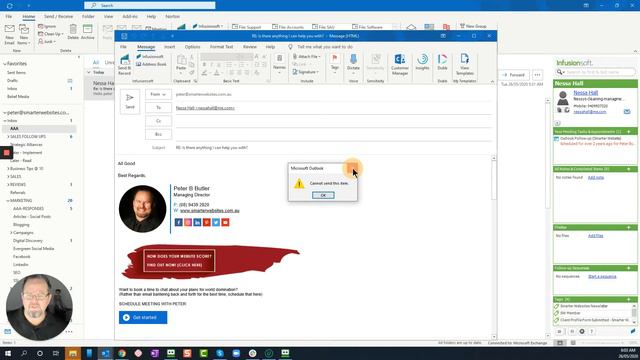Click the Send button in message window
The height and width of the screenshot is (360, 640).
pyautogui.click(x=130, y=101)
